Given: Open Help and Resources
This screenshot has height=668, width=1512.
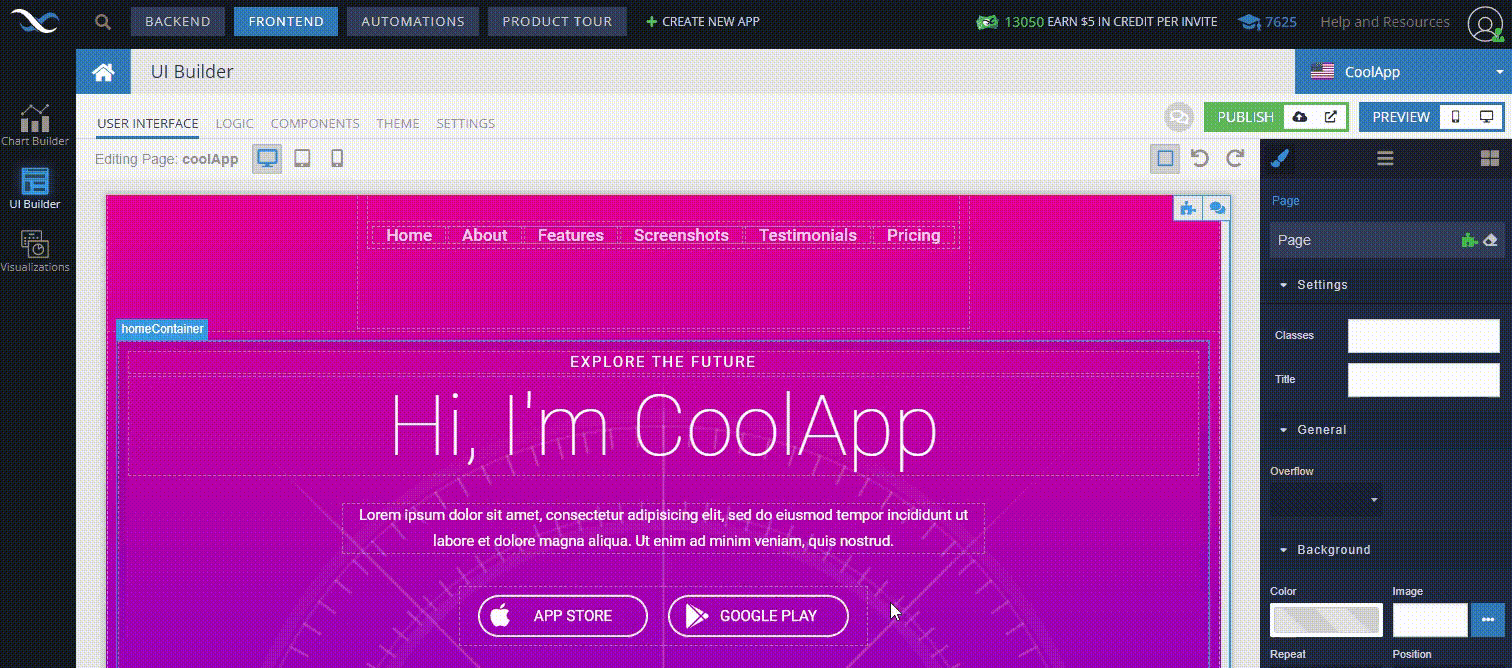Looking at the screenshot, I should click(x=1385, y=22).
